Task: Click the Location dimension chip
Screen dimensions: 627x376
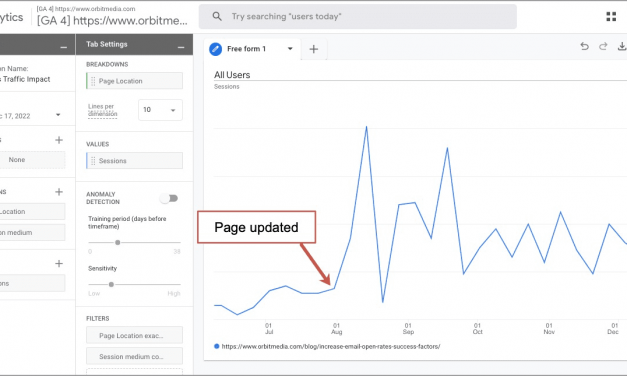Action: point(32,212)
